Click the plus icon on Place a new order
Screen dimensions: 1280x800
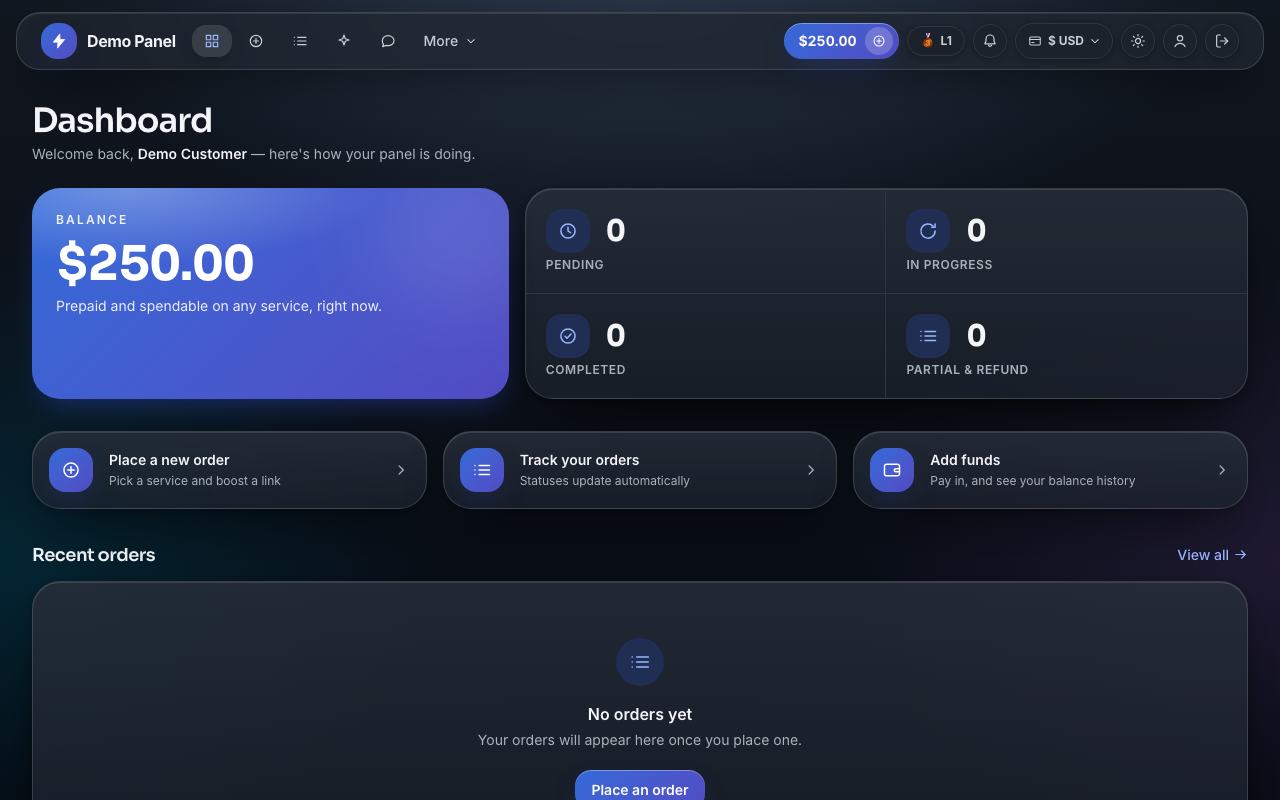coord(71,470)
